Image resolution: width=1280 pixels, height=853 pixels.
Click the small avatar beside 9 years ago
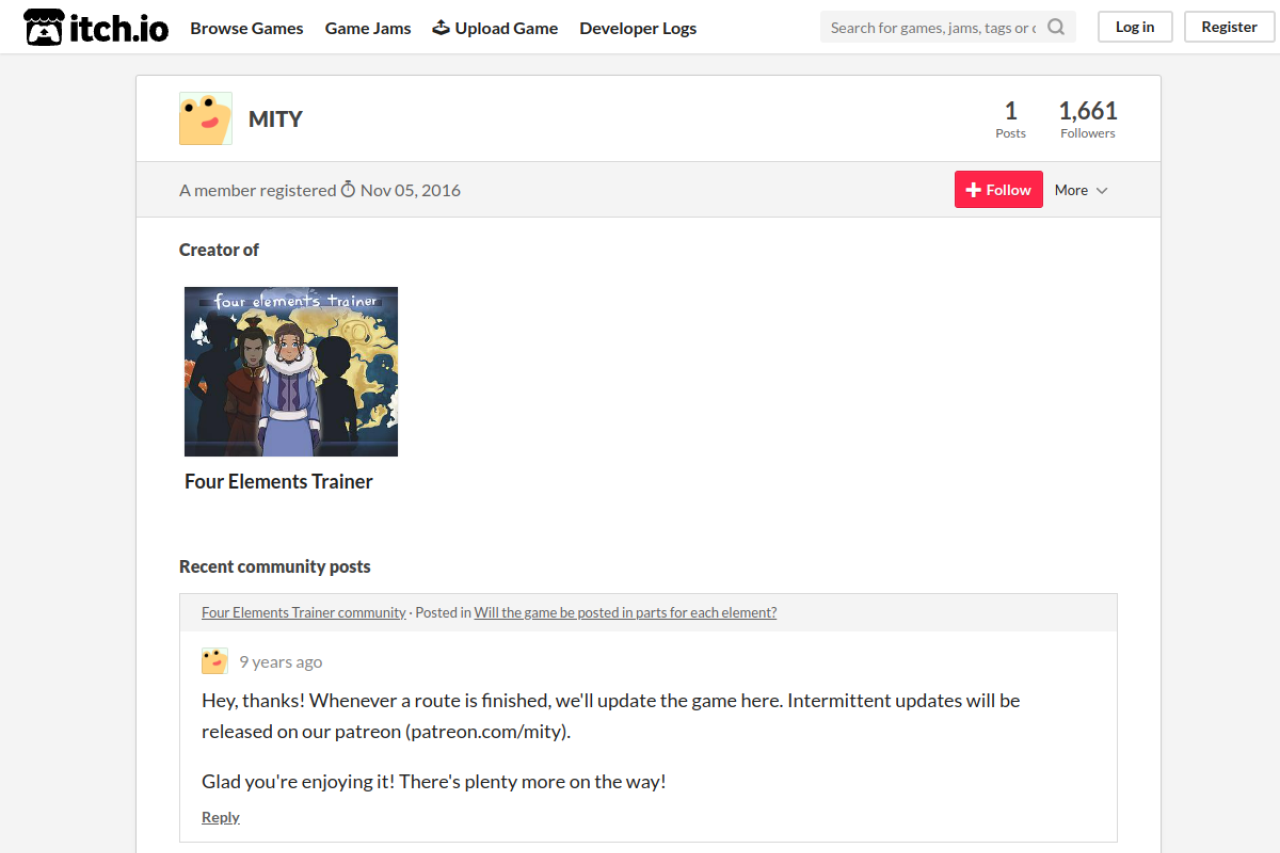[x=215, y=661]
